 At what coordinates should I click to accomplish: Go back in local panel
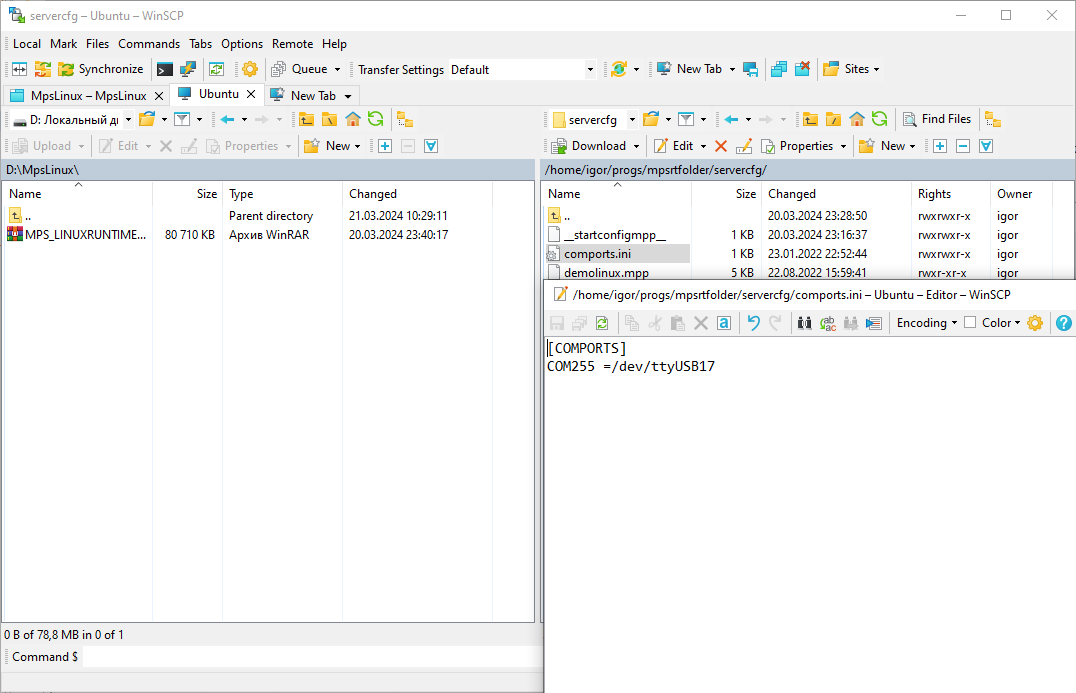[x=228, y=120]
